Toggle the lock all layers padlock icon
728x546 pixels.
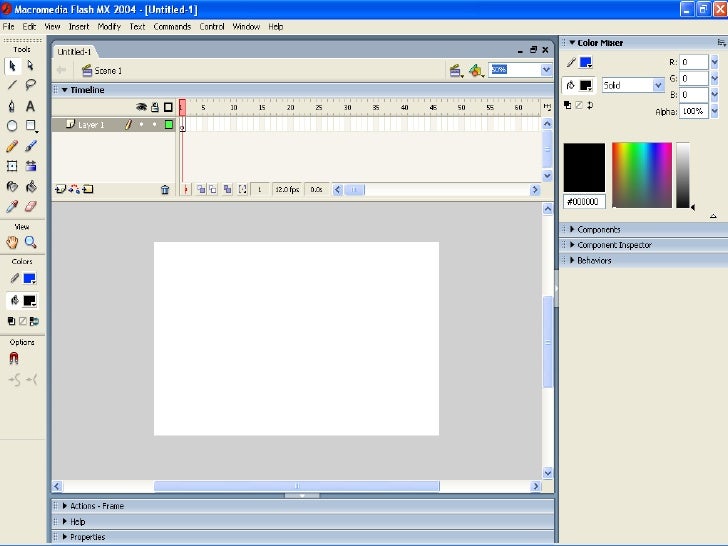154,107
